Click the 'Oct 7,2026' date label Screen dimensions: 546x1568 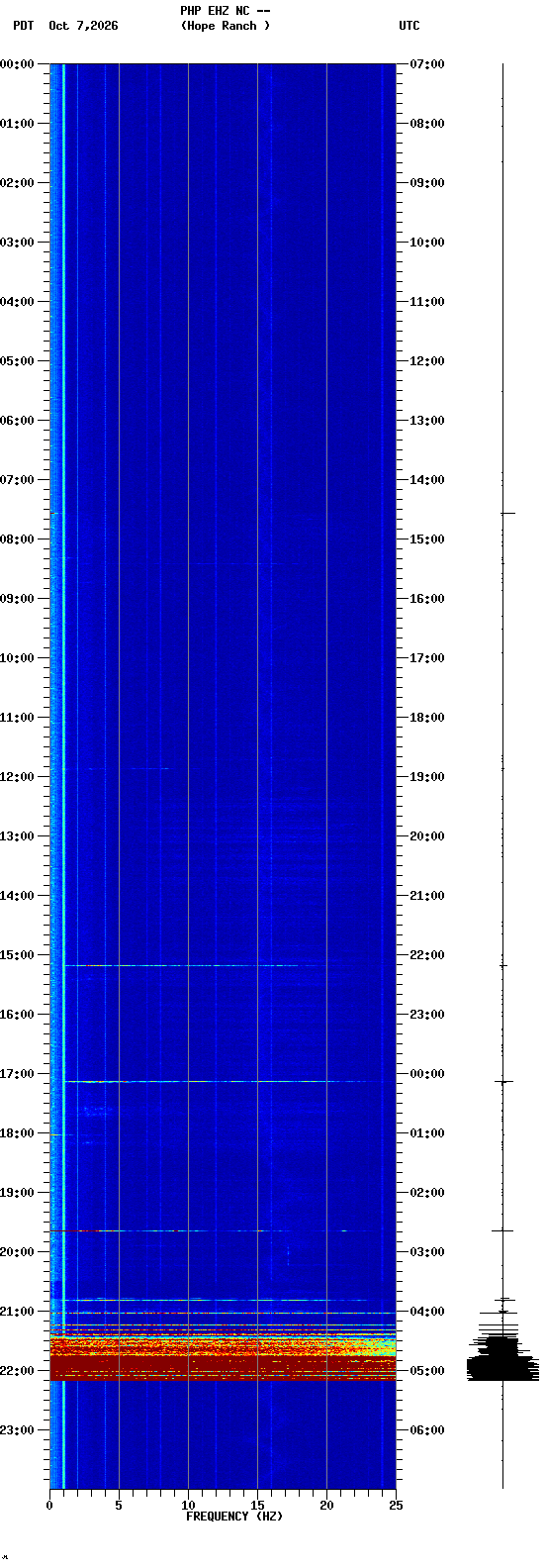click(83, 26)
